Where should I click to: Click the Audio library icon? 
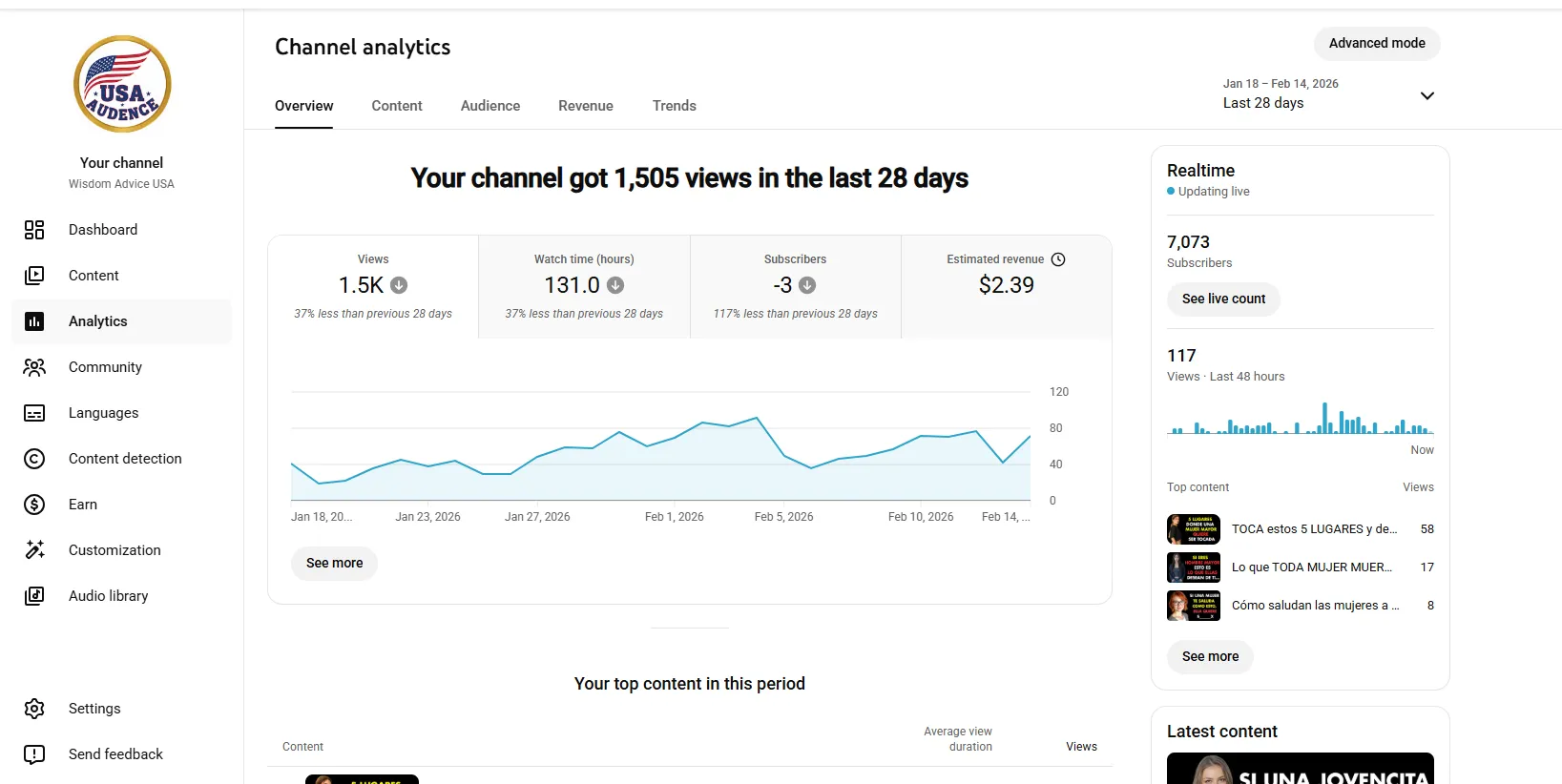click(x=34, y=596)
